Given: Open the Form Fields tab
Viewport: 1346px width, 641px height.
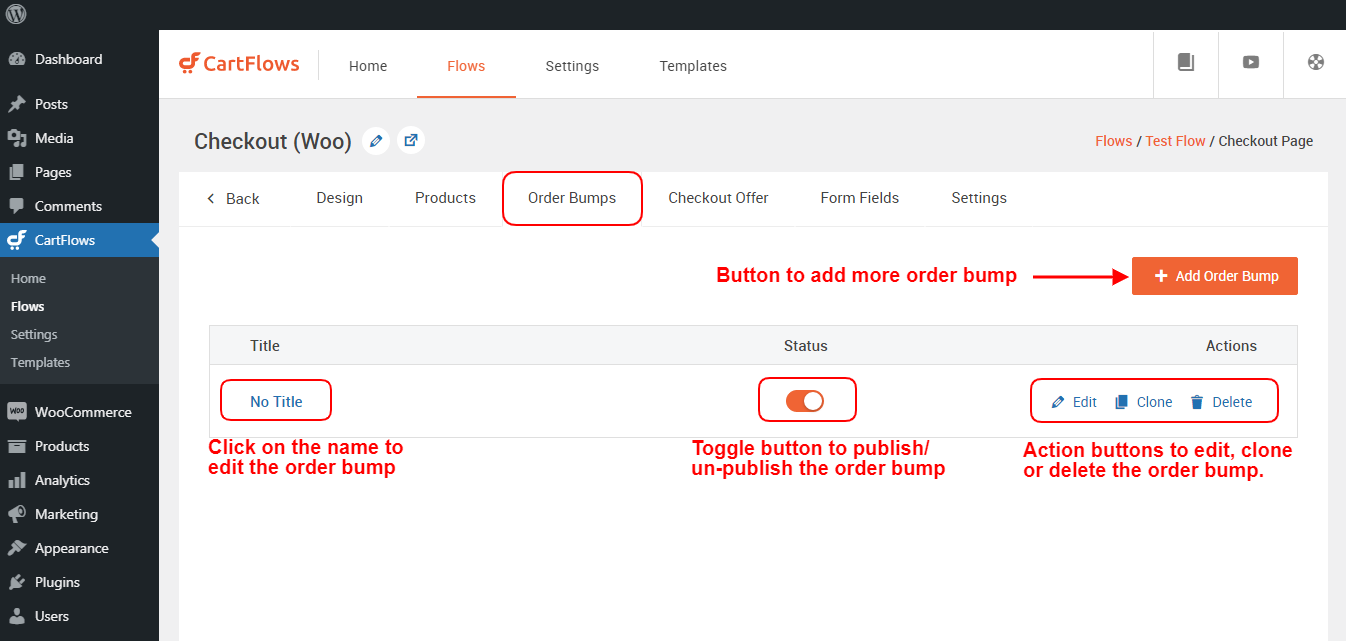Looking at the screenshot, I should (x=859, y=198).
